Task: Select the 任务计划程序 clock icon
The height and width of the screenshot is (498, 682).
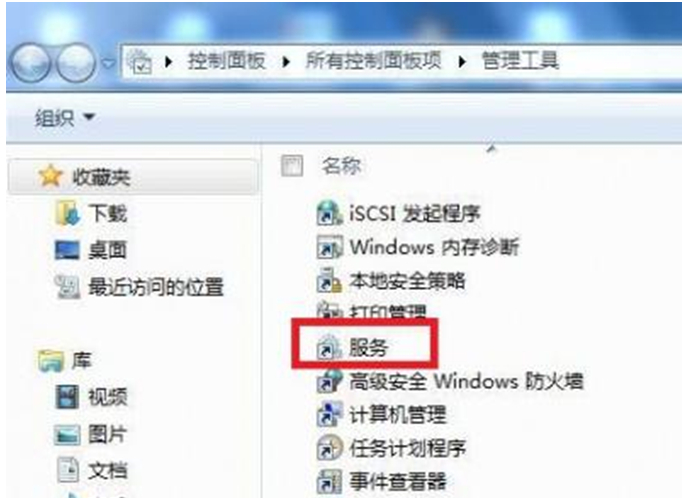Action: 329,448
